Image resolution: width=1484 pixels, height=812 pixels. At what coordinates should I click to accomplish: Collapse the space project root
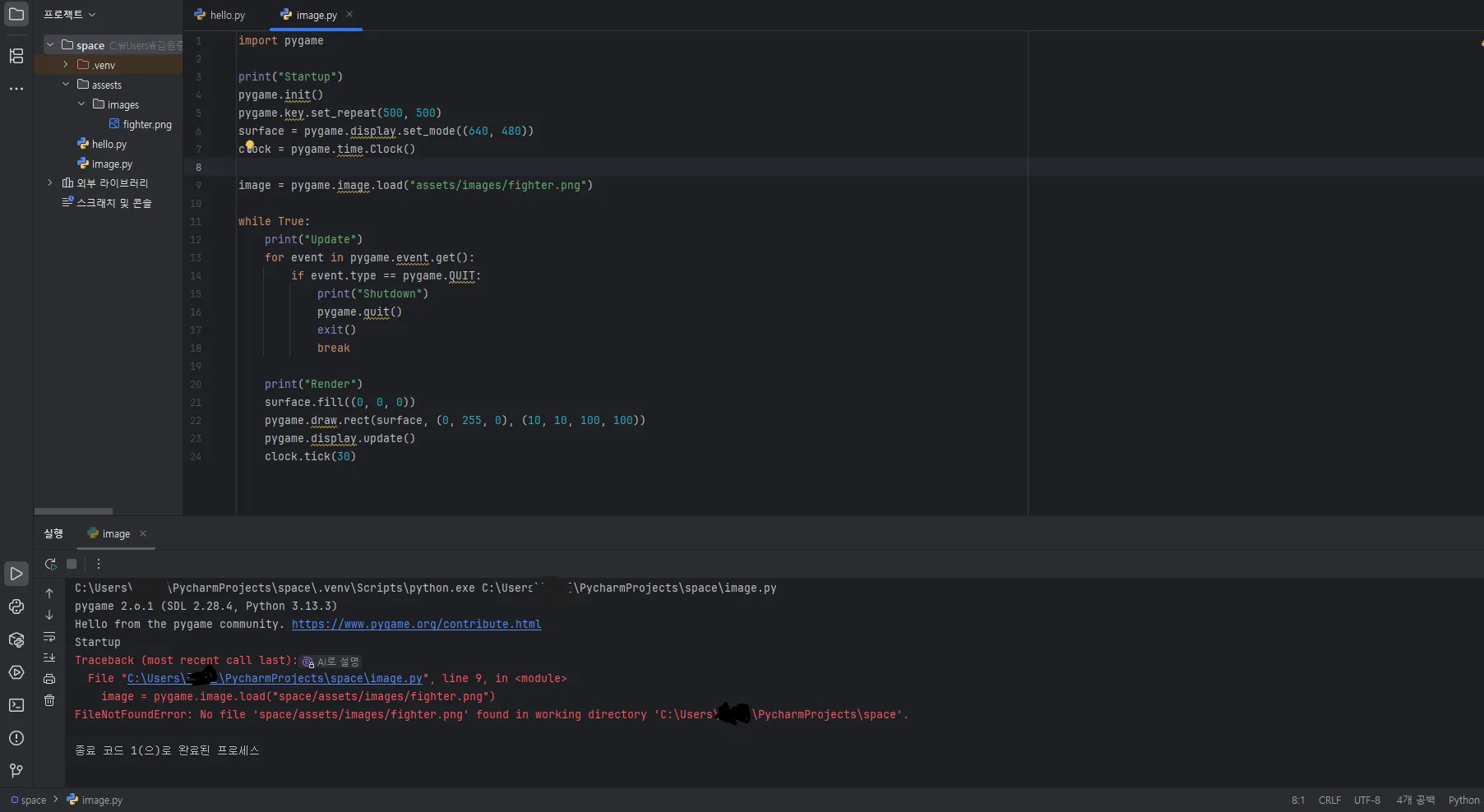[x=50, y=45]
